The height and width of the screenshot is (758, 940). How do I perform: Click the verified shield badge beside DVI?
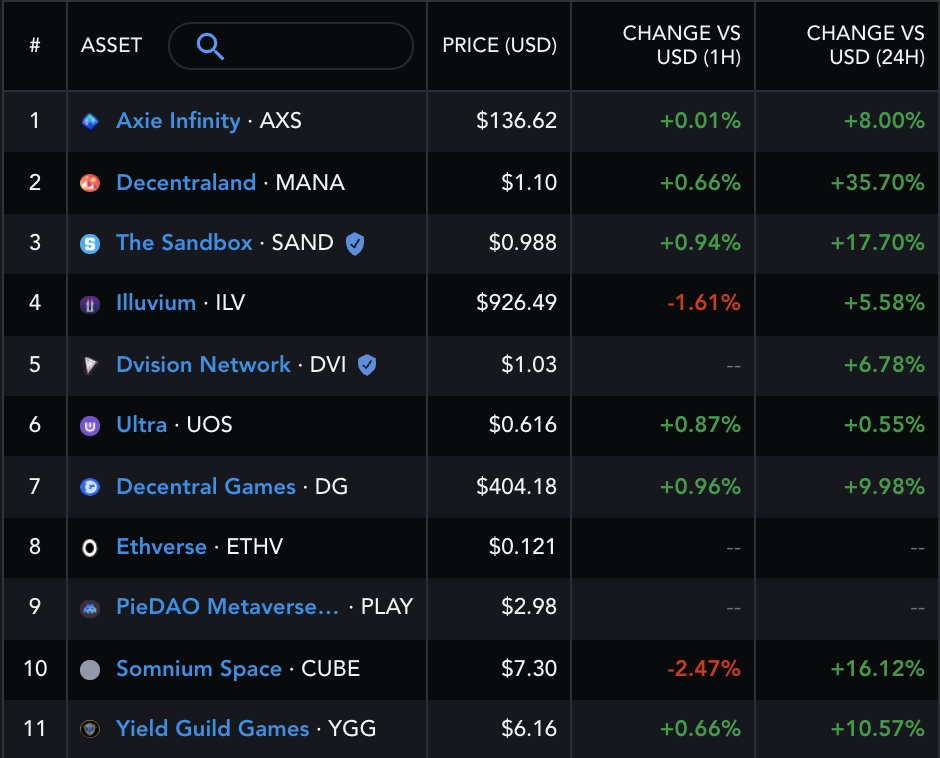pyautogui.click(x=367, y=365)
